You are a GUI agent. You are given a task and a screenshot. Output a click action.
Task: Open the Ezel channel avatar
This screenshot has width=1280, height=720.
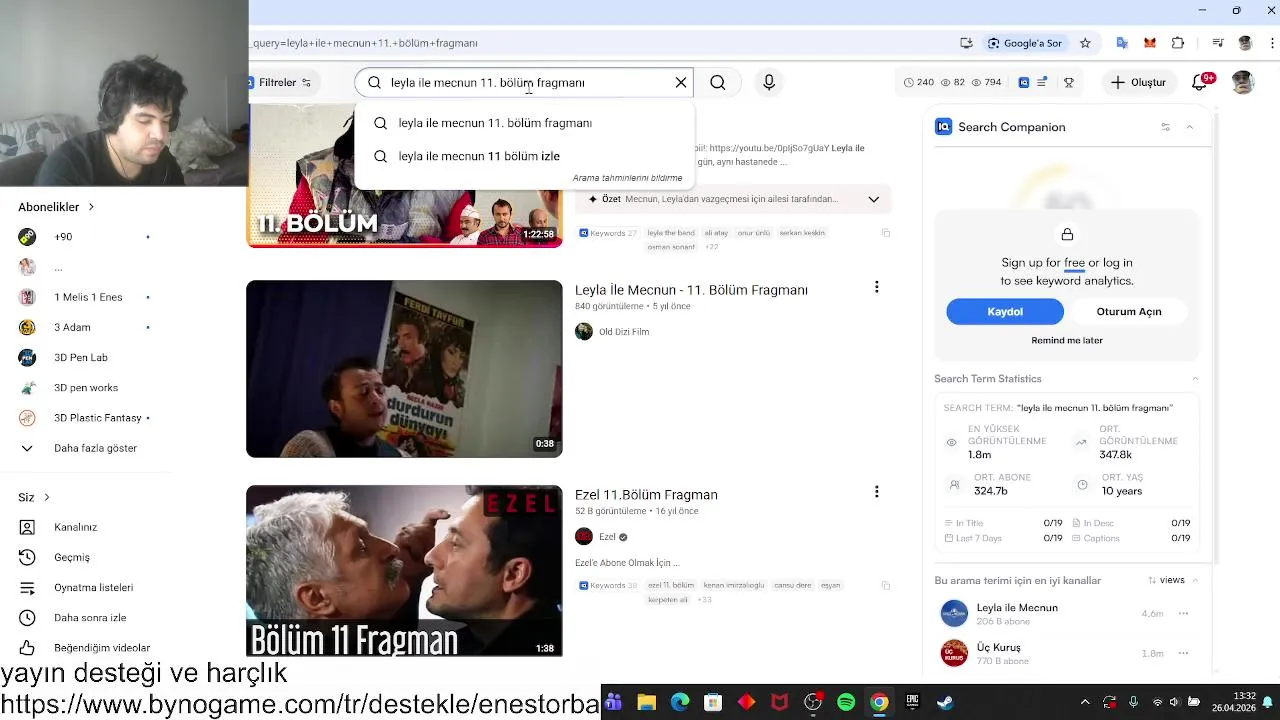pos(584,537)
